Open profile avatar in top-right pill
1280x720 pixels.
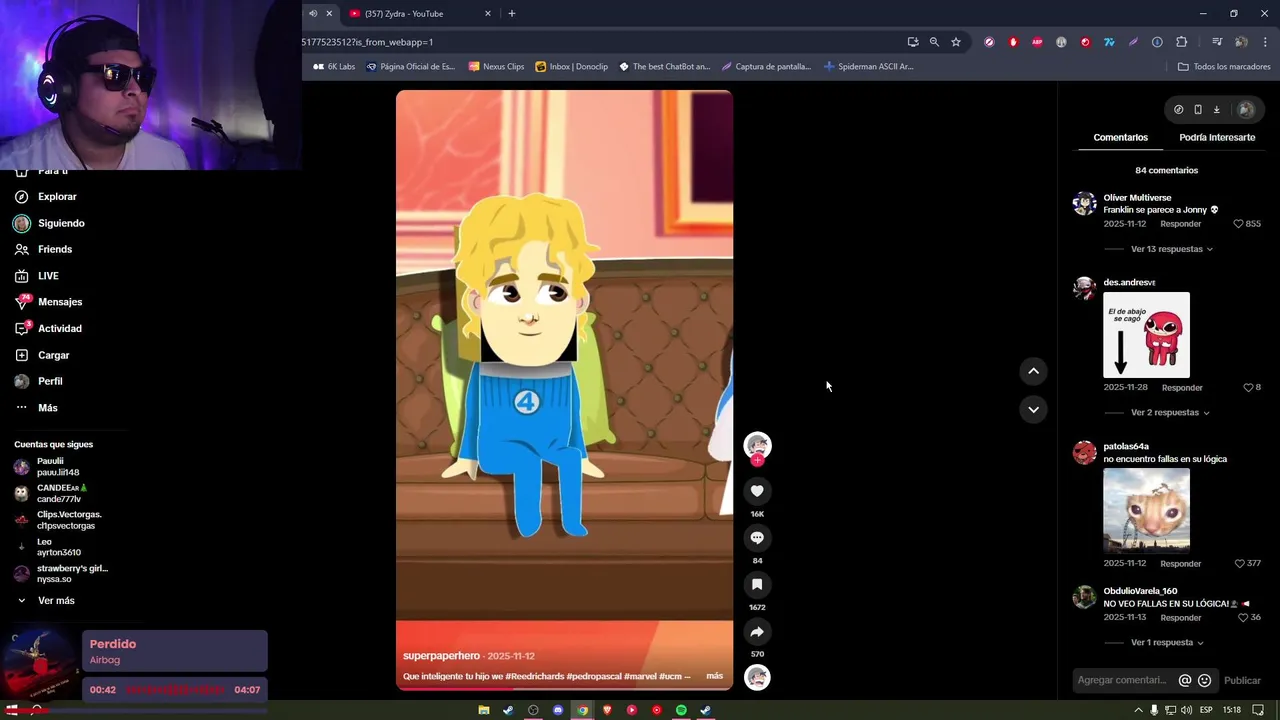click(x=1245, y=110)
